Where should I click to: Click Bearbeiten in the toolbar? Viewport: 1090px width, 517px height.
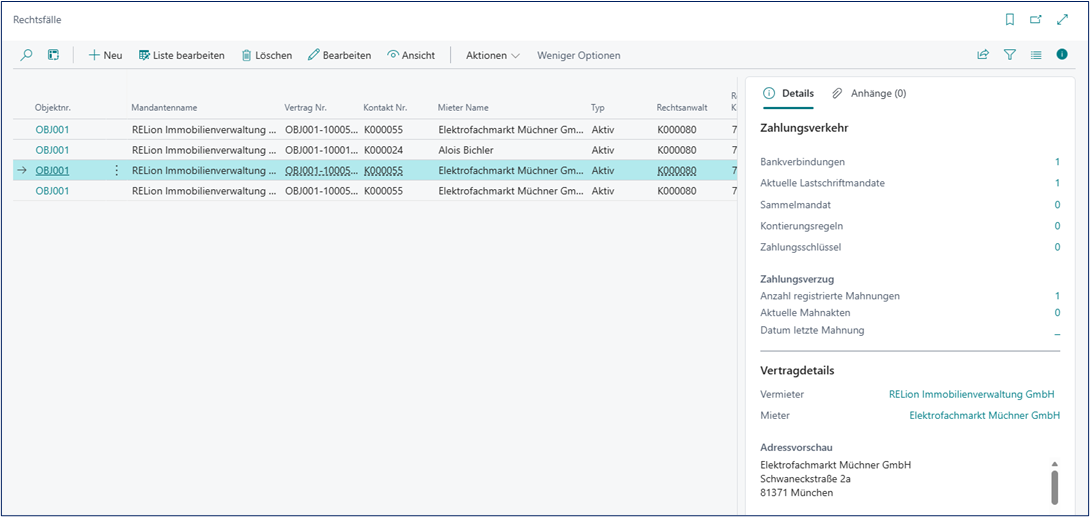tap(339, 55)
